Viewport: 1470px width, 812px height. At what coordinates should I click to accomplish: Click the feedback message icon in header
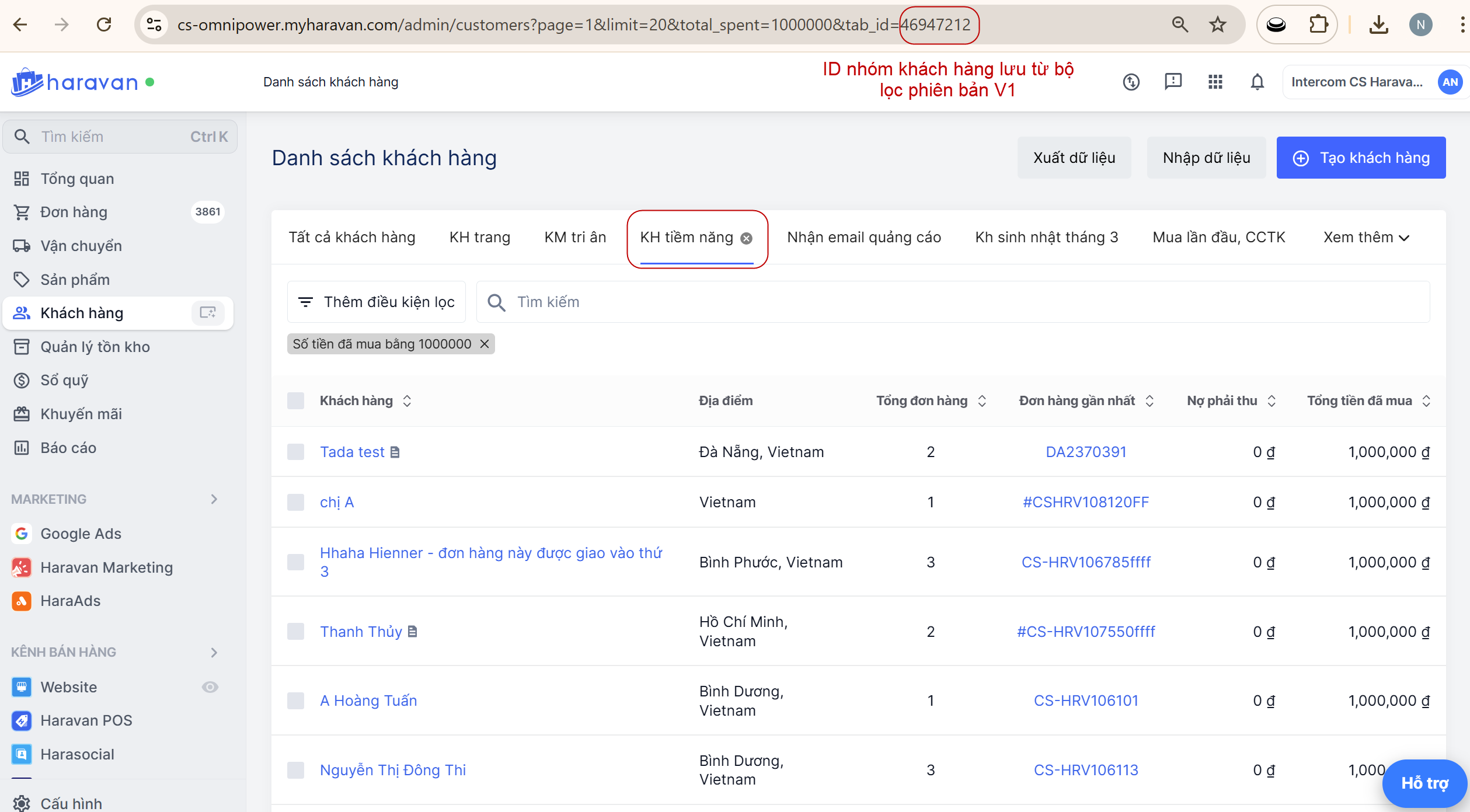(x=1173, y=82)
